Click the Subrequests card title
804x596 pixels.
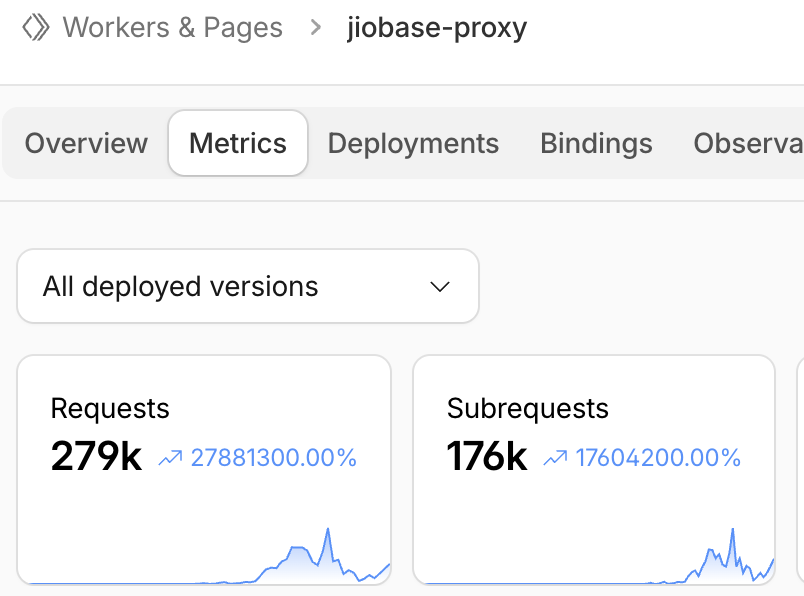pos(528,409)
